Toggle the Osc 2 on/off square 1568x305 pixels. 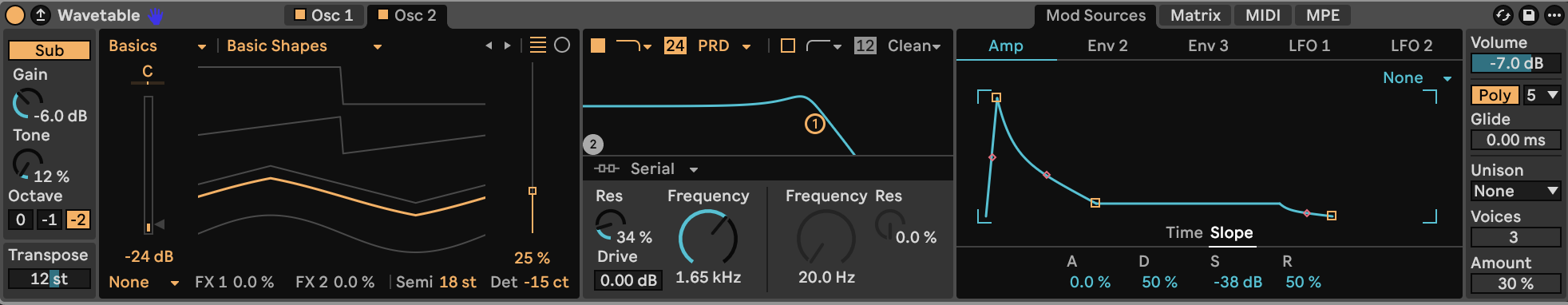383,14
